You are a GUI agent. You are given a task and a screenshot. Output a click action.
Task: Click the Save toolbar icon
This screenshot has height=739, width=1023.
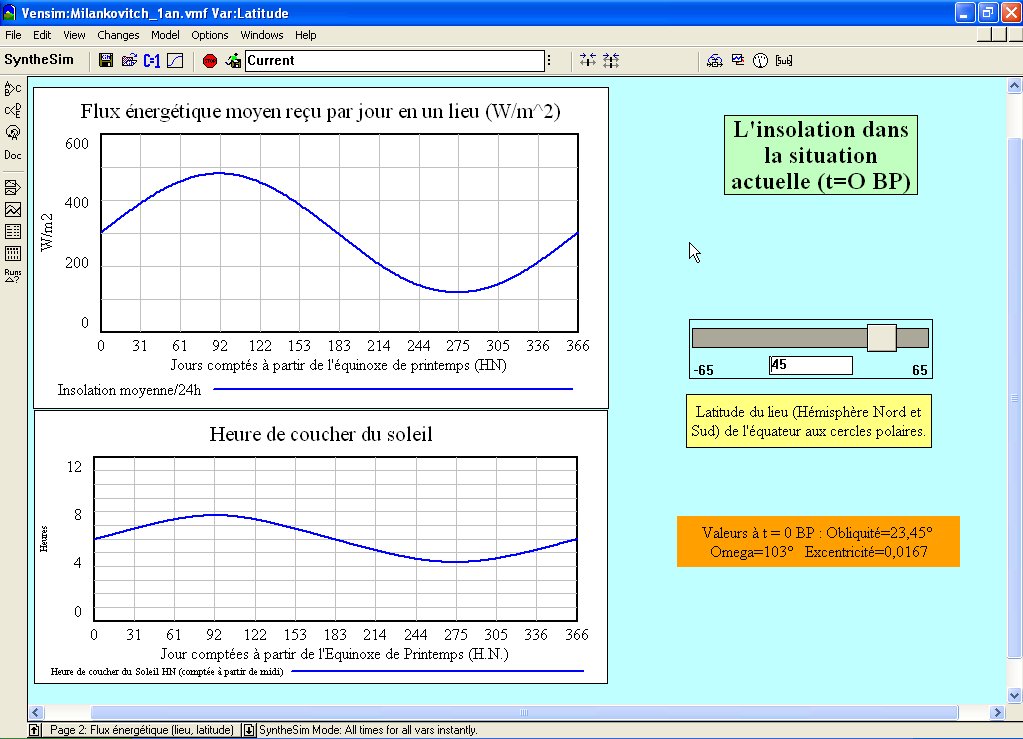pos(106,60)
